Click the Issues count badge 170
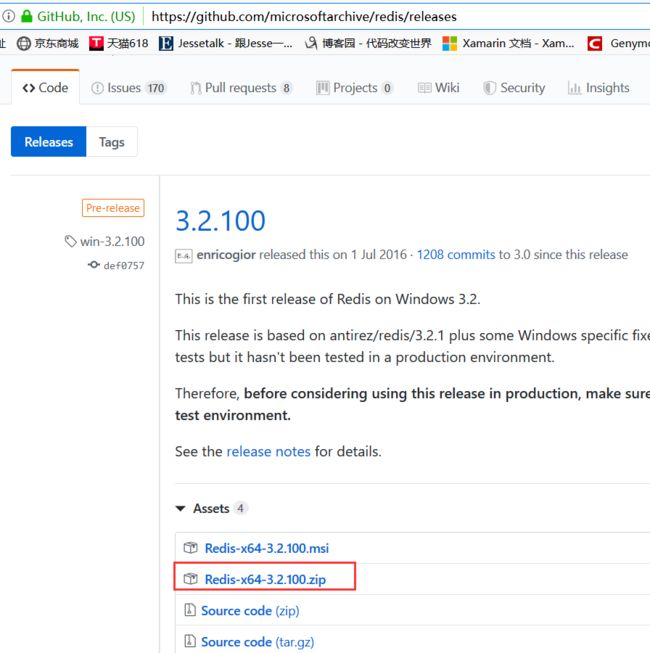 (x=156, y=88)
